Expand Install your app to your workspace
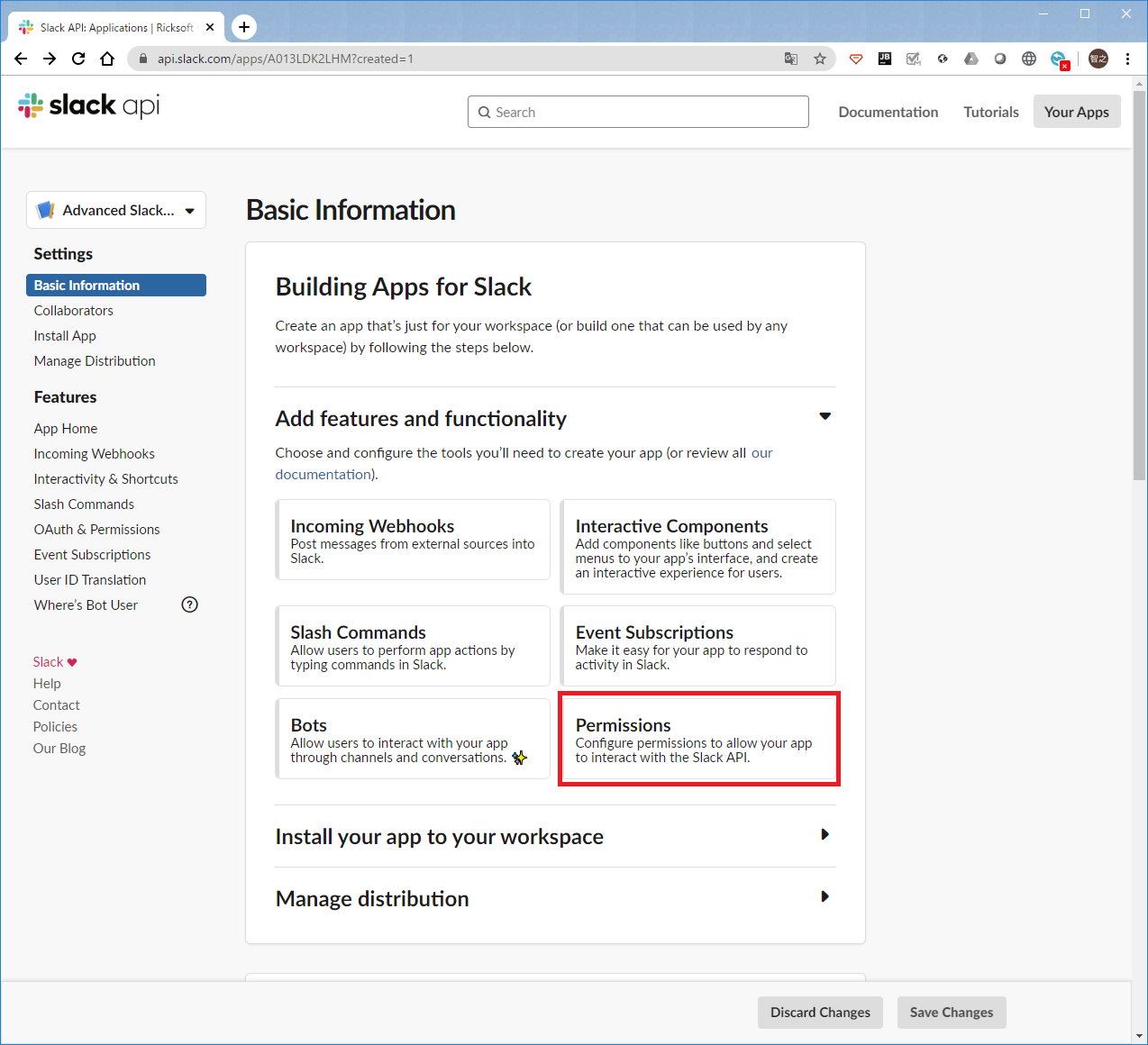1148x1045 pixels. (x=825, y=834)
